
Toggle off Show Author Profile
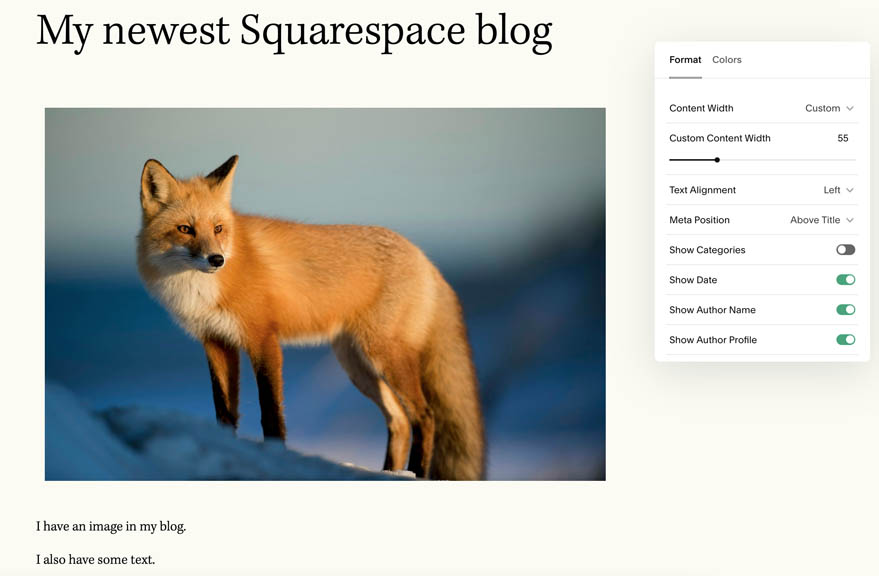[x=845, y=339]
